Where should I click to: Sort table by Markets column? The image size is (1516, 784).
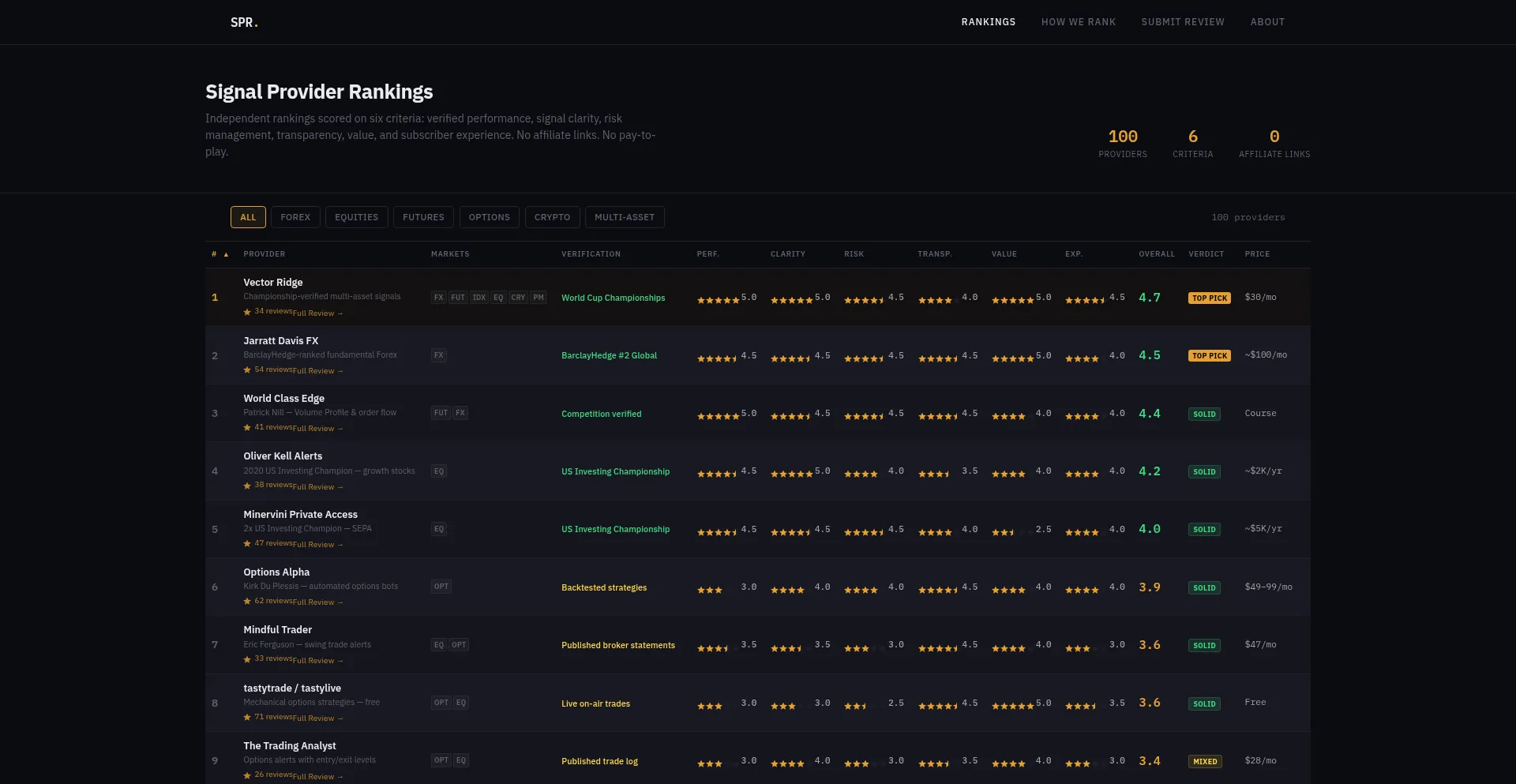[450, 254]
